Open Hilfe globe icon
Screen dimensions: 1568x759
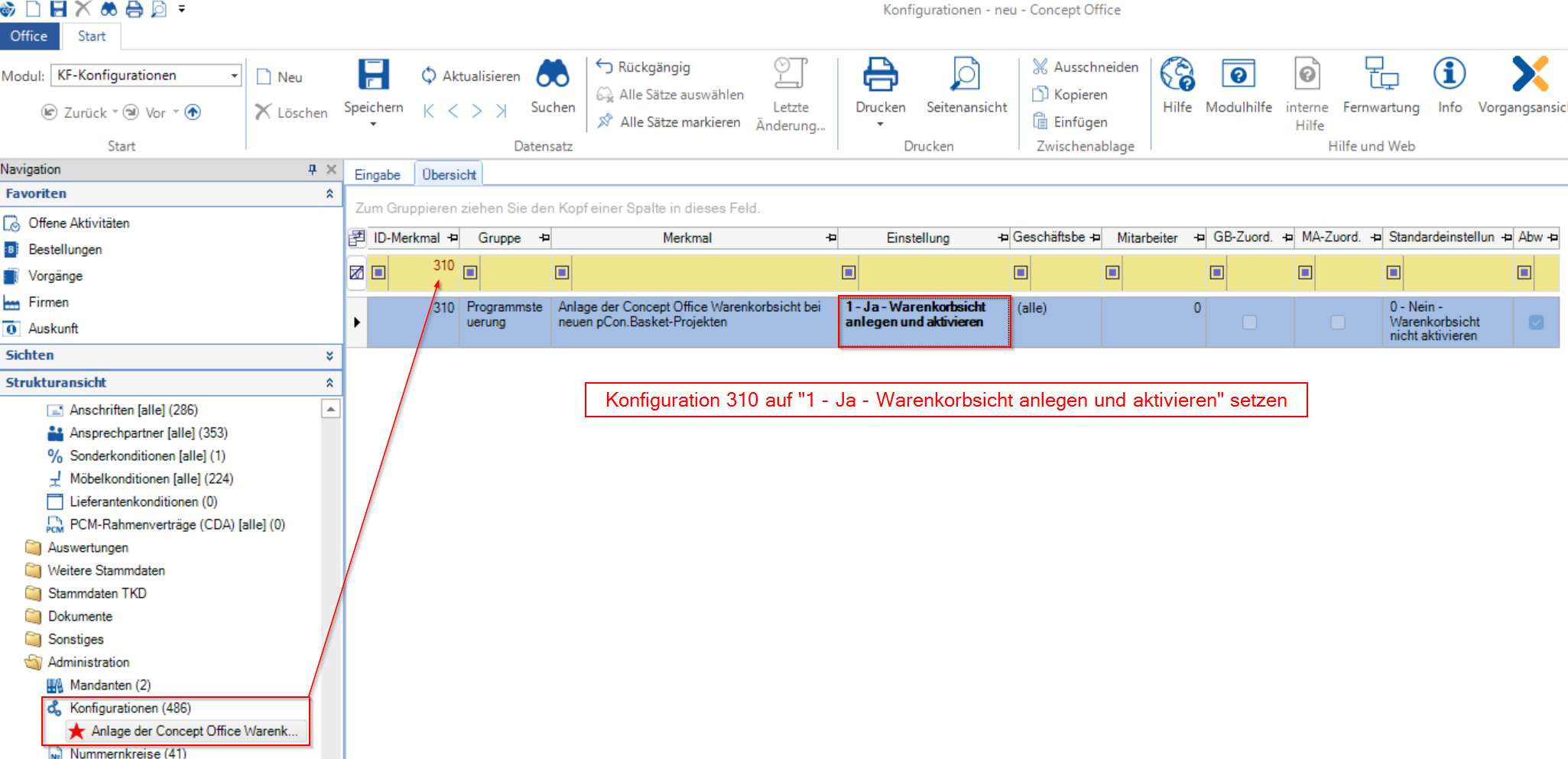click(x=1177, y=74)
